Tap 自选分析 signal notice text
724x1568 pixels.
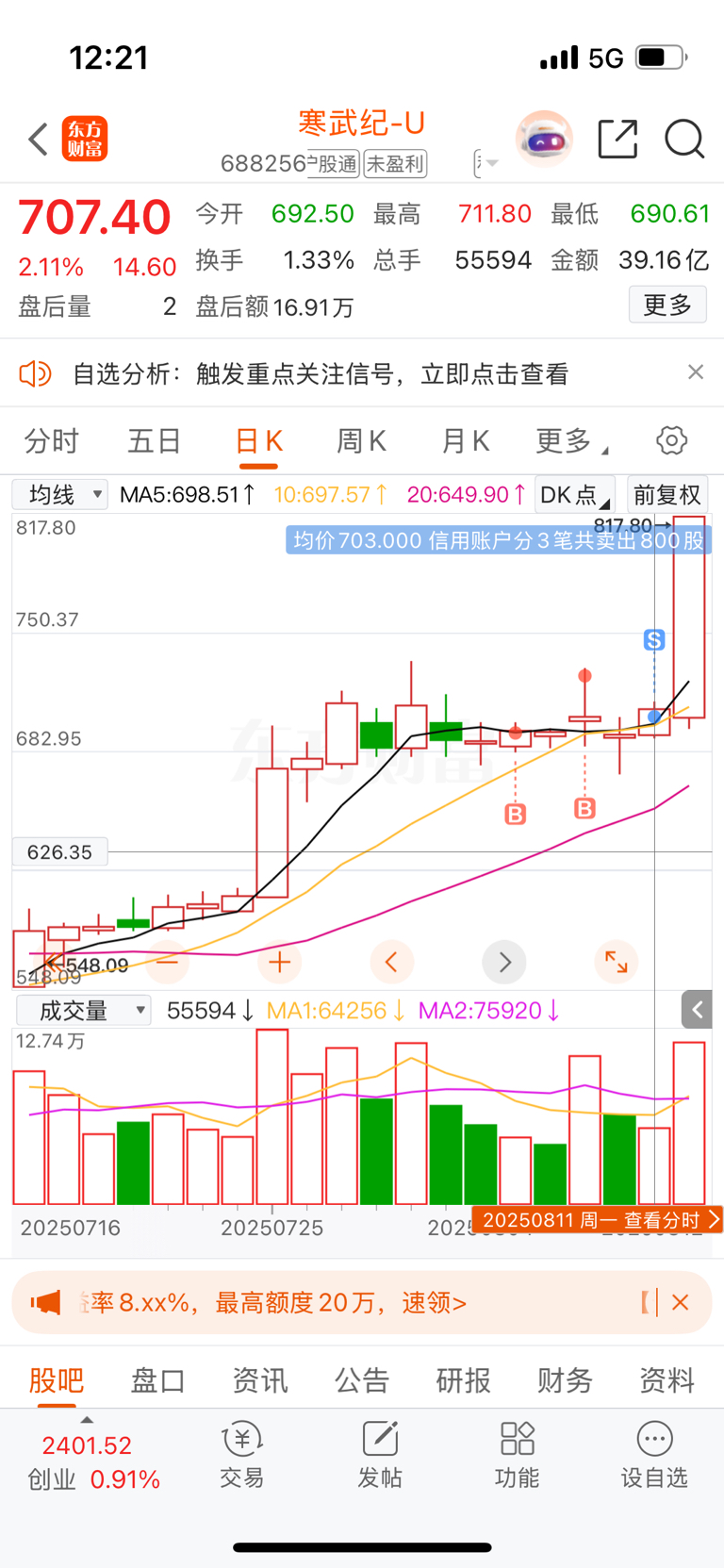321,374
